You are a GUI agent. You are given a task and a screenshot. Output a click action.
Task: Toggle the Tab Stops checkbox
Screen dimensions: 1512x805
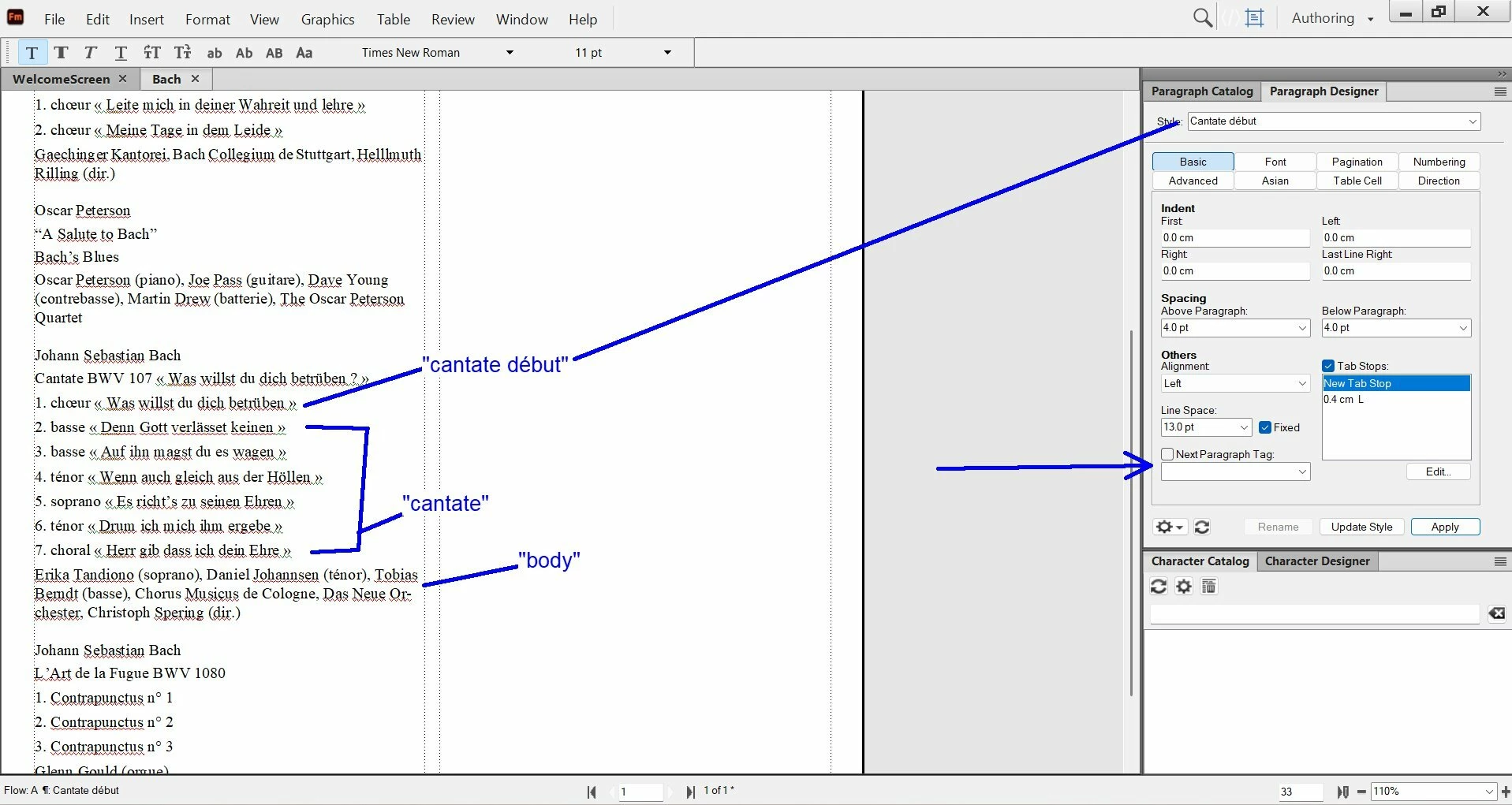click(x=1328, y=366)
